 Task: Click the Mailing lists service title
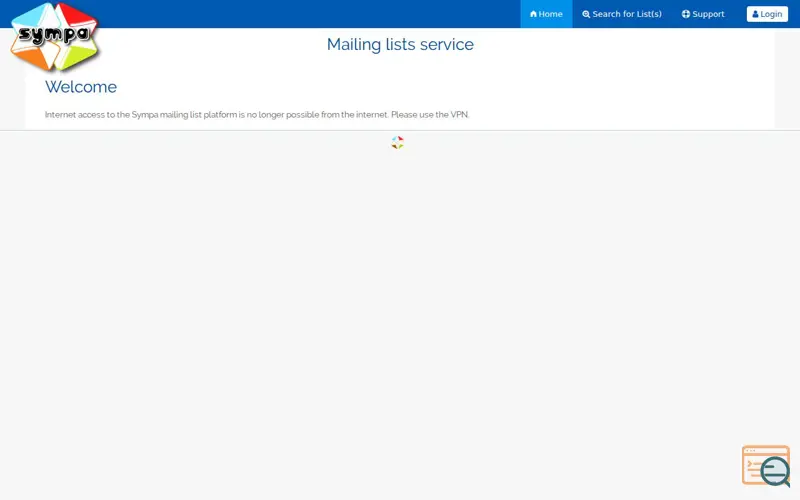click(x=400, y=44)
